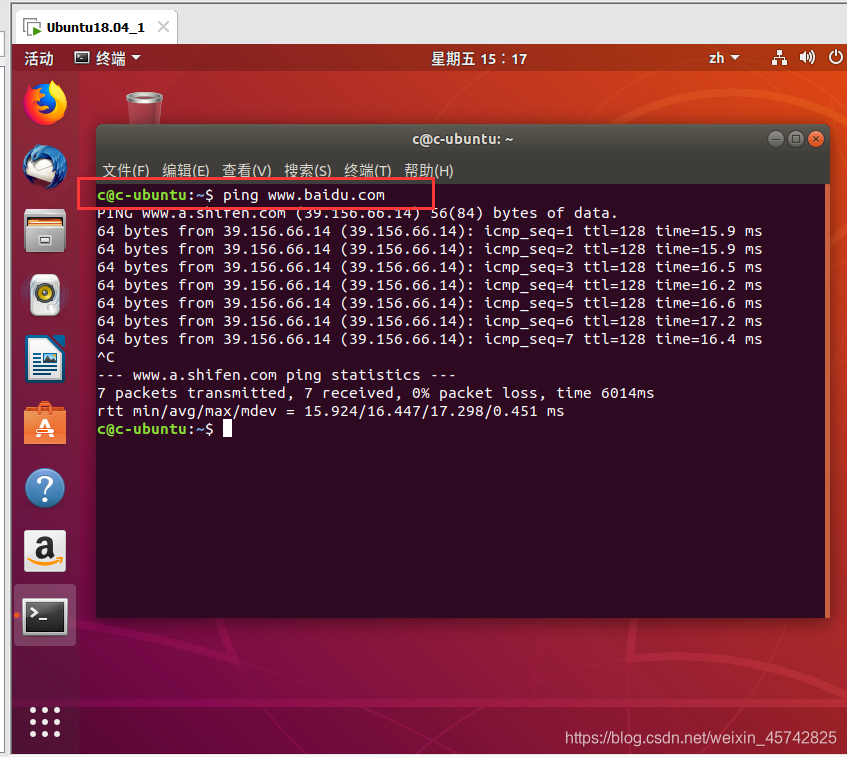Image resolution: width=847 pixels, height=757 pixels.
Task: Open the CSDN blog watermark link
Action: pyautogui.click(x=700, y=738)
